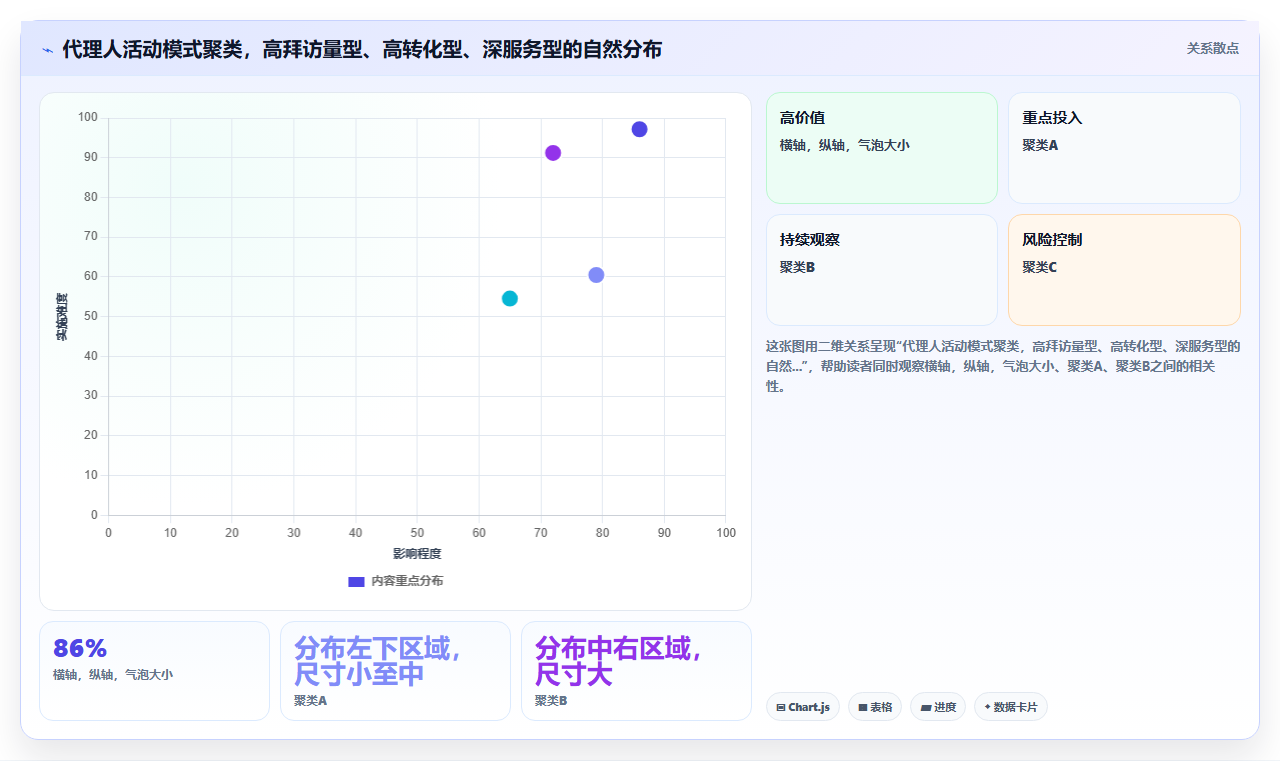
Task: Click the 数据卡片 tag chip
Action: point(1011,707)
